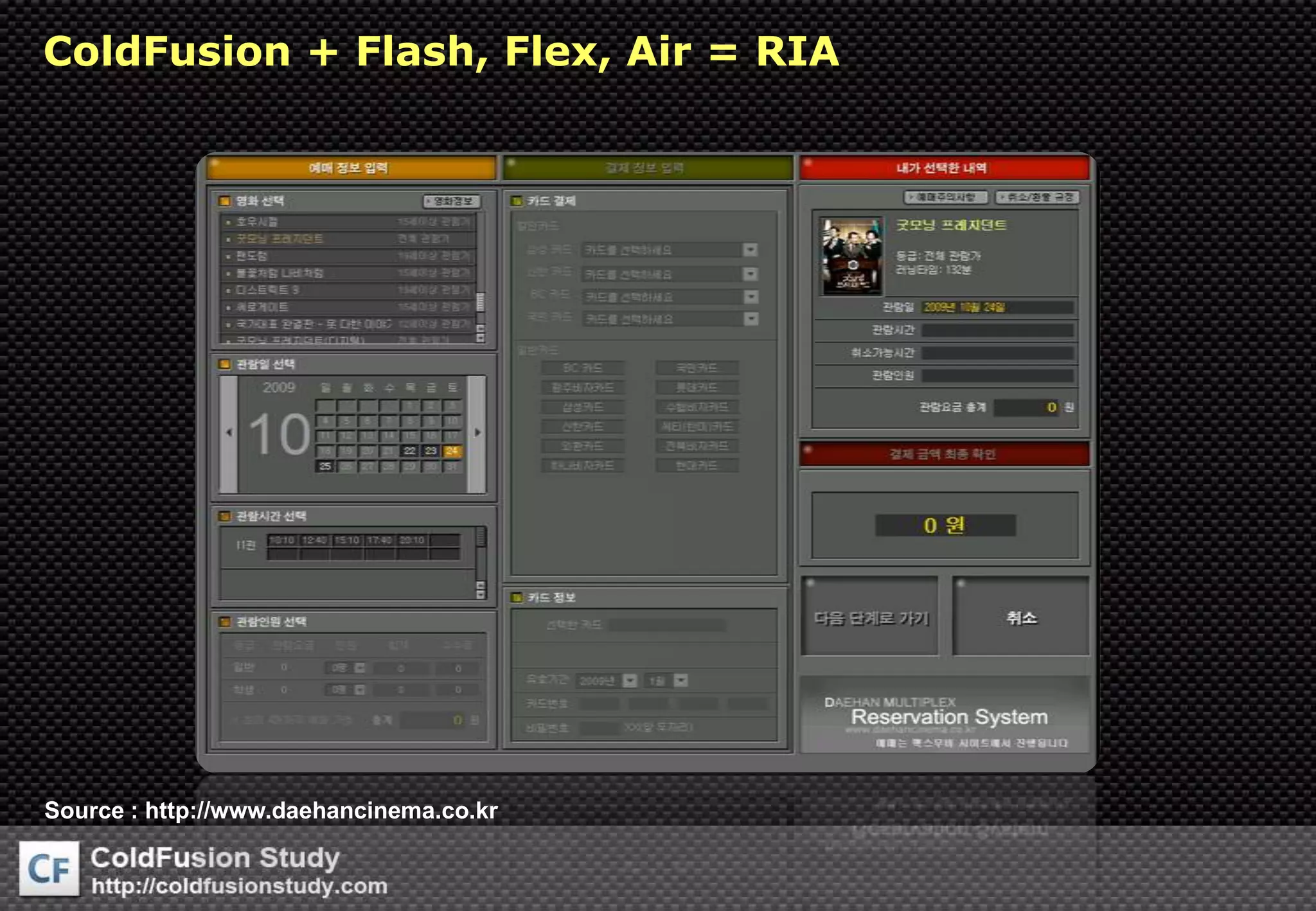Pick date 22 on the calendar
The image size is (1316, 911).
click(x=409, y=451)
